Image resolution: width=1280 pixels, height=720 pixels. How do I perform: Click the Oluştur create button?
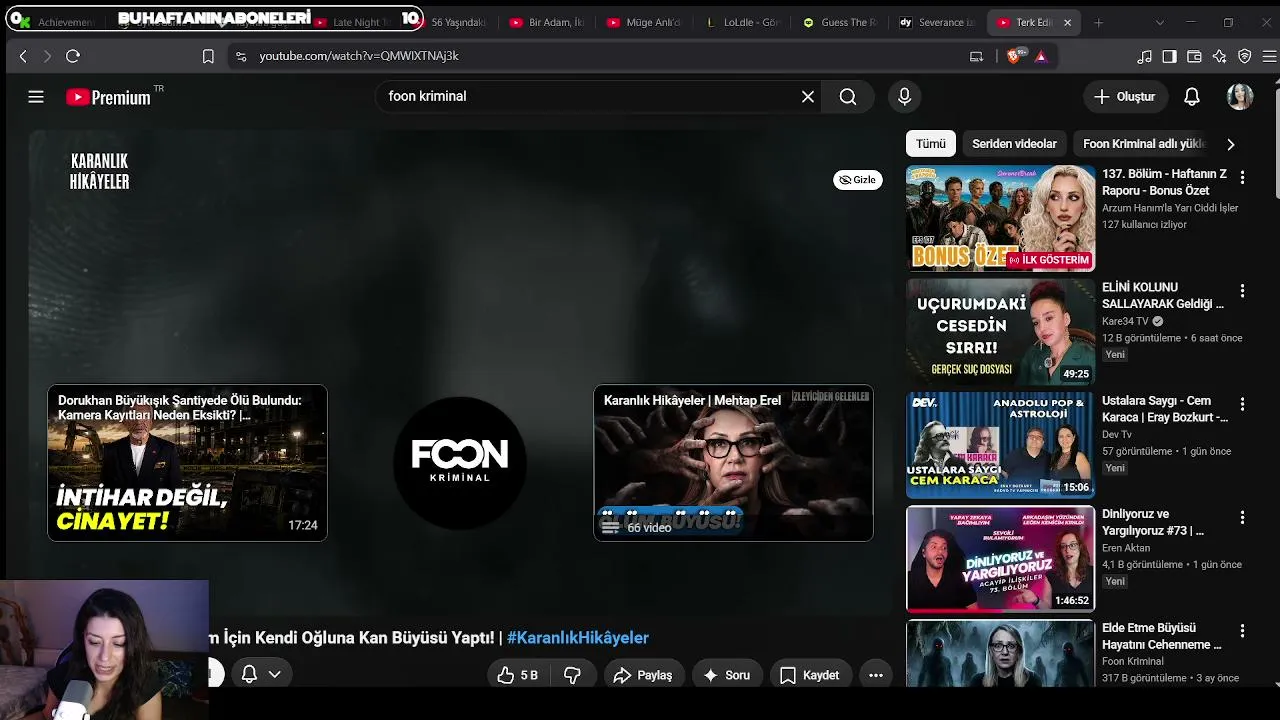[1125, 97]
